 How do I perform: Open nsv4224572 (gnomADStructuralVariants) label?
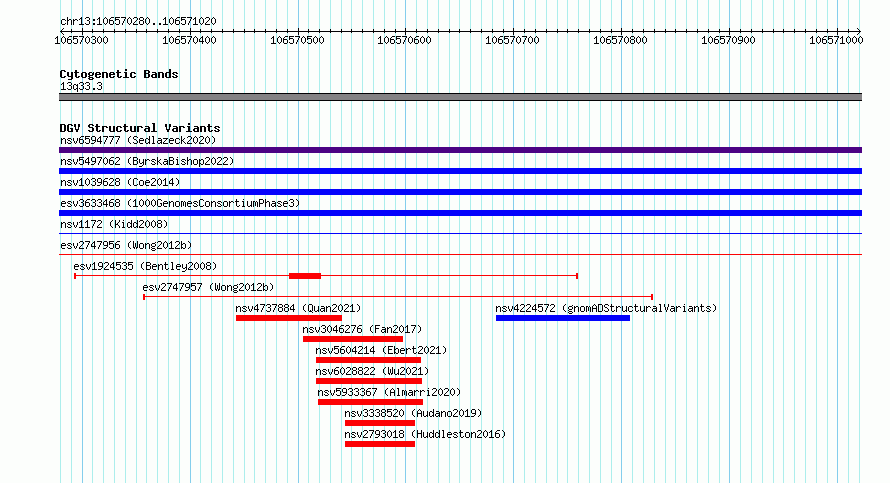click(x=606, y=308)
